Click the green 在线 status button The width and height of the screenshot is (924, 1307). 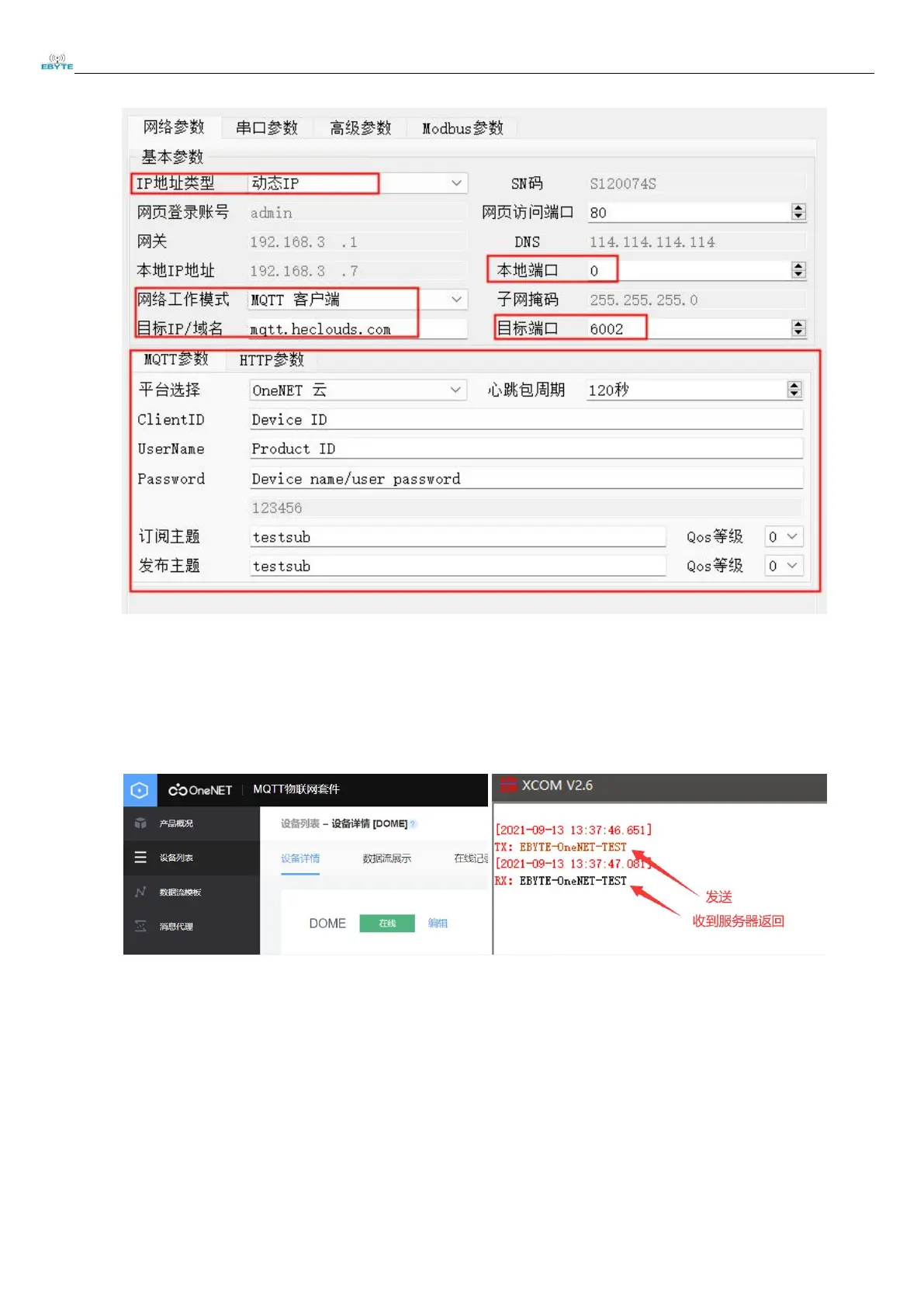click(387, 923)
